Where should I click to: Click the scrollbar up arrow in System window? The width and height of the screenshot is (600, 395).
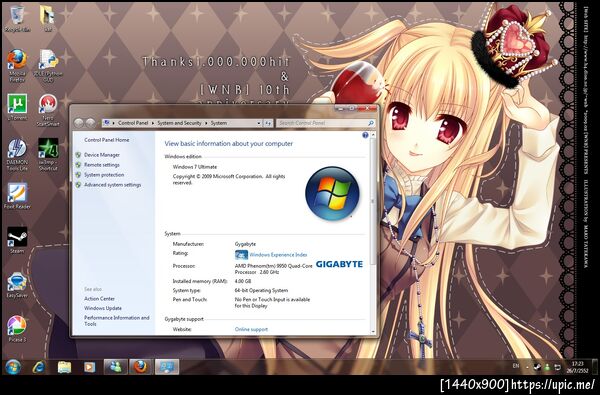pos(373,135)
